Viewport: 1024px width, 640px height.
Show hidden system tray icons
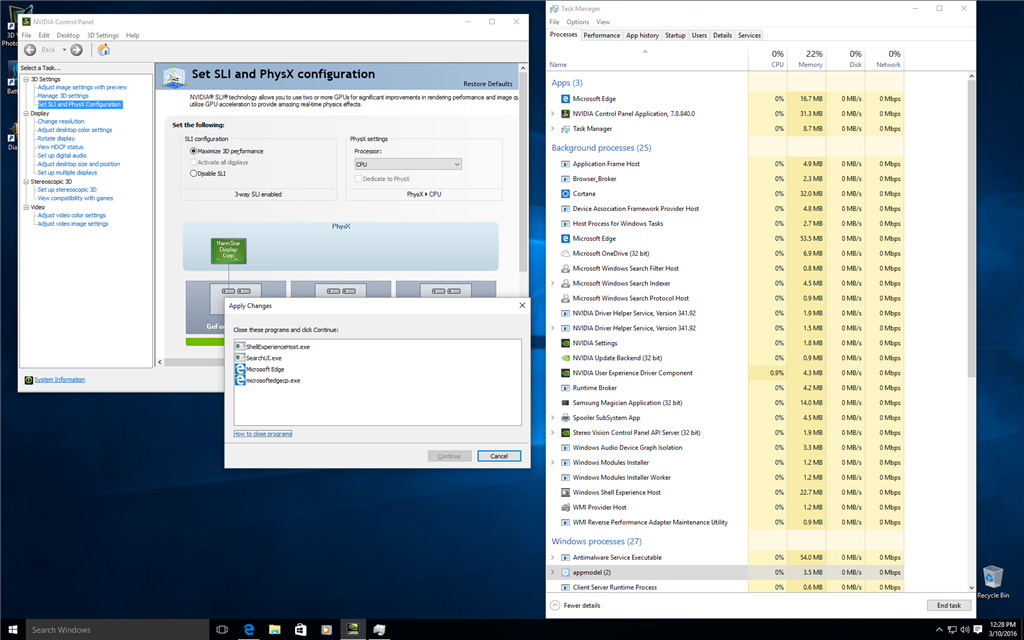[938, 630]
